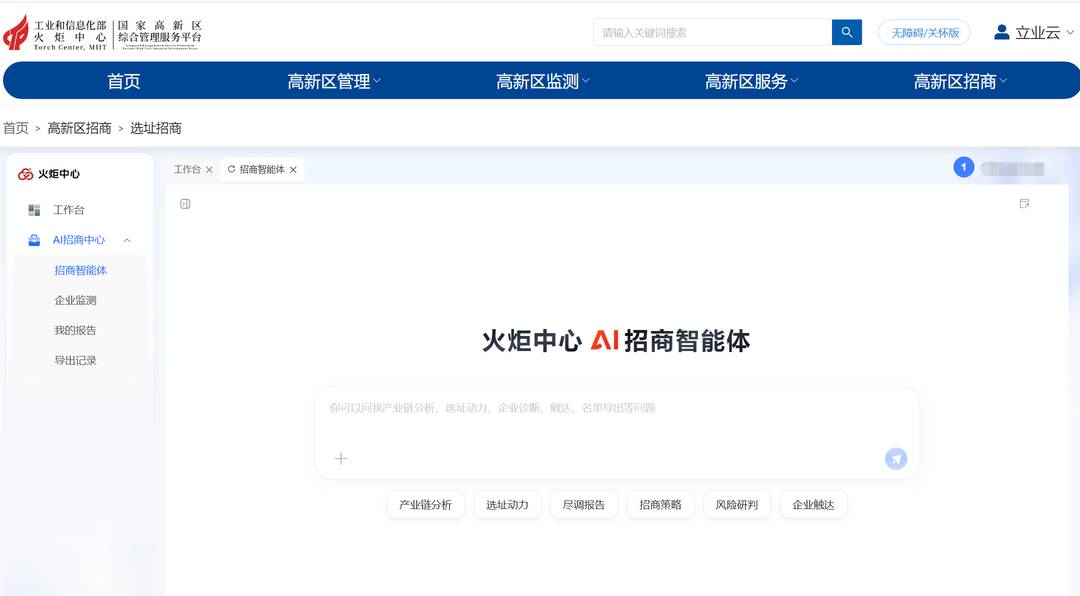The width and height of the screenshot is (1080, 596).
Task: Click the 招商策略 quick prompt button
Action: pyautogui.click(x=661, y=505)
